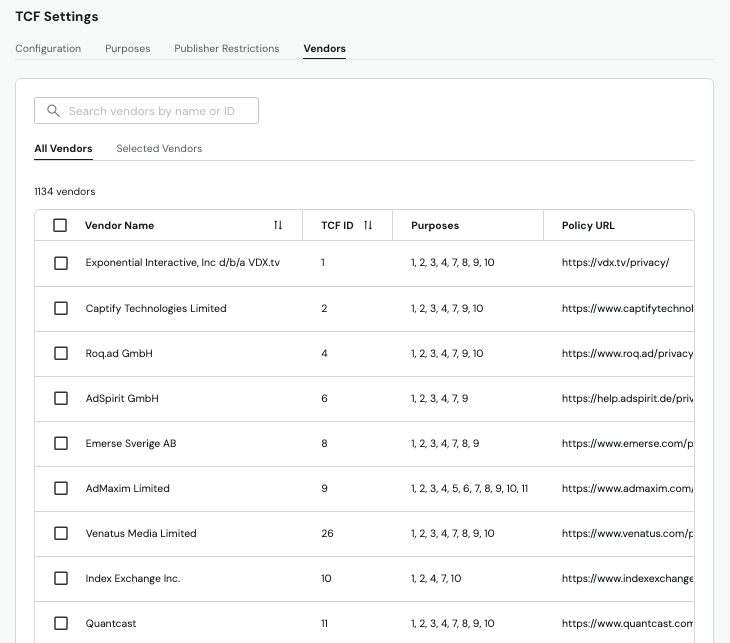Check the Quantcast vendor checkbox
This screenshot has height=643, width=730.
coord(61,623)
